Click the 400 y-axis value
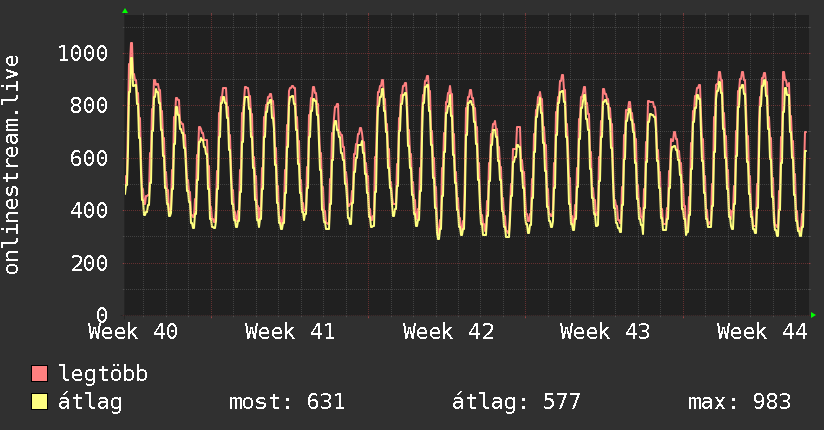The height and width of the screenshot is (430, 824). point(89,210)
